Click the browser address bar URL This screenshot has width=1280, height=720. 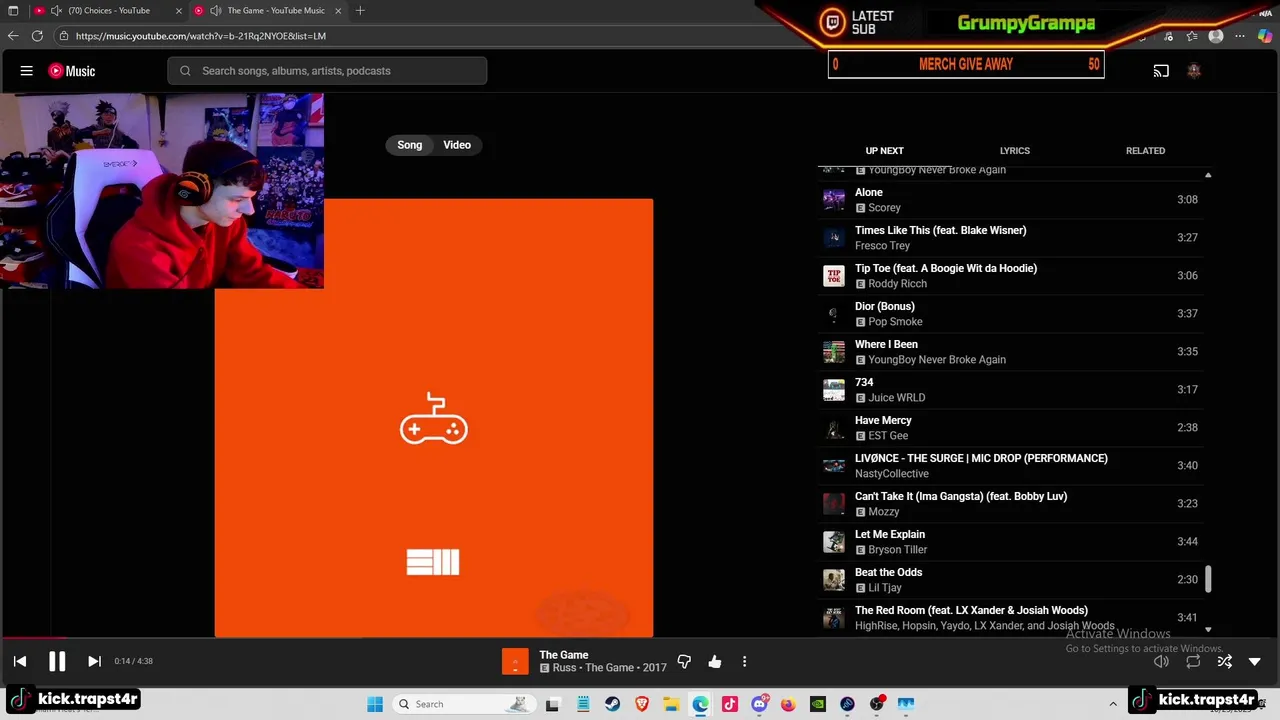(201, 36)
